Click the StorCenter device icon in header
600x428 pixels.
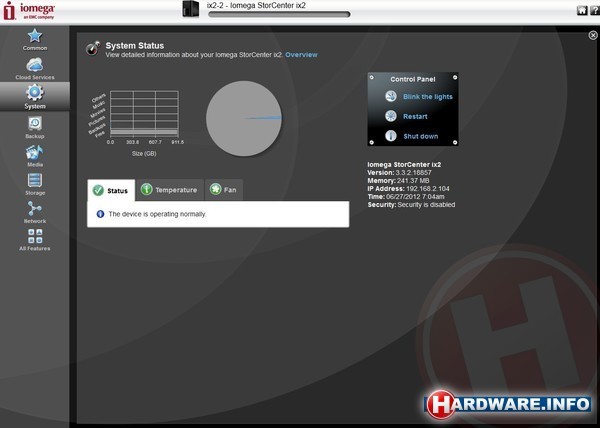point(191,9)
